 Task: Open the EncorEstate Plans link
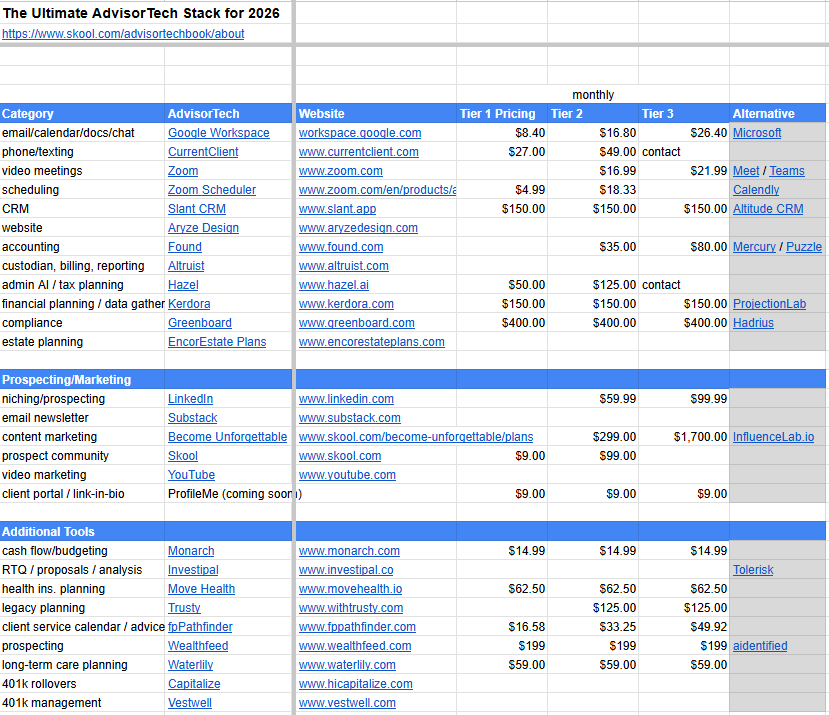click(217, 342)
